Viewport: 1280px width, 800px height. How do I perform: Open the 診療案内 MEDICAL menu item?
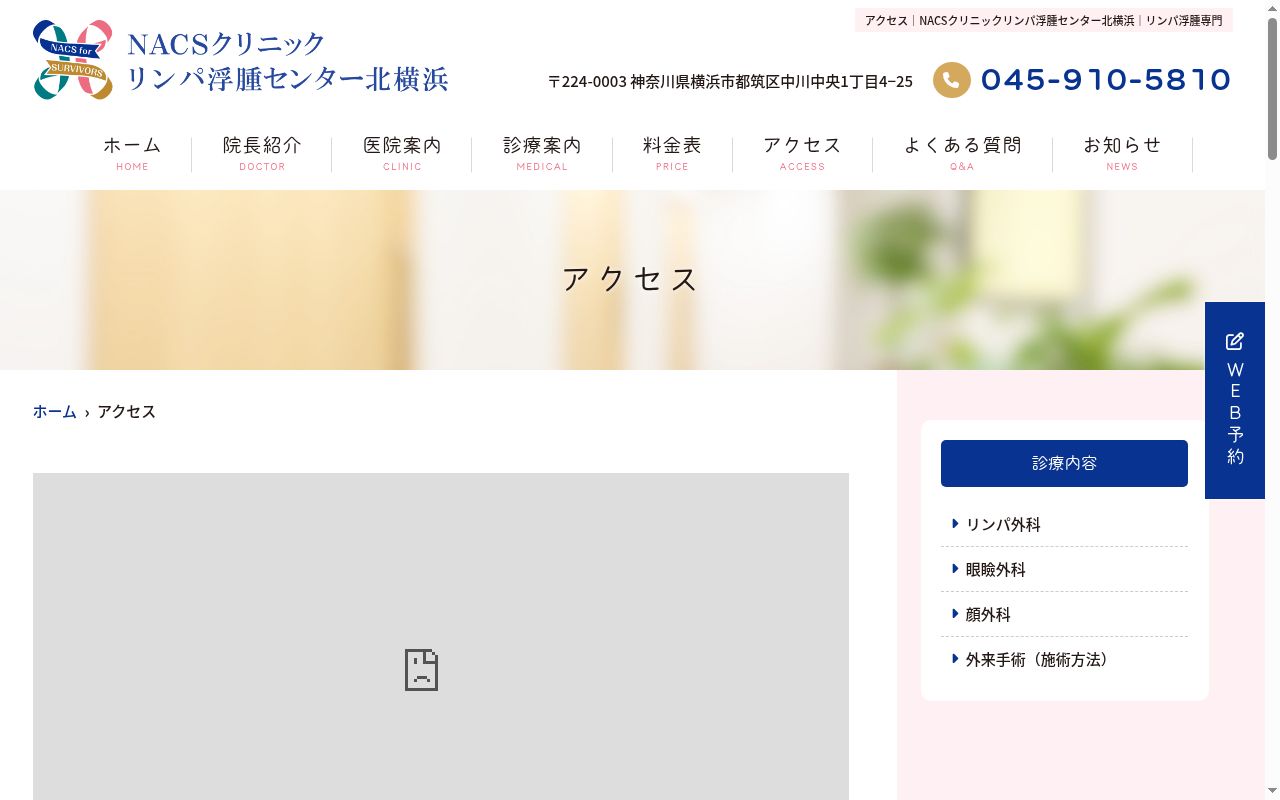pyautogui.click(x=542, y=153)
